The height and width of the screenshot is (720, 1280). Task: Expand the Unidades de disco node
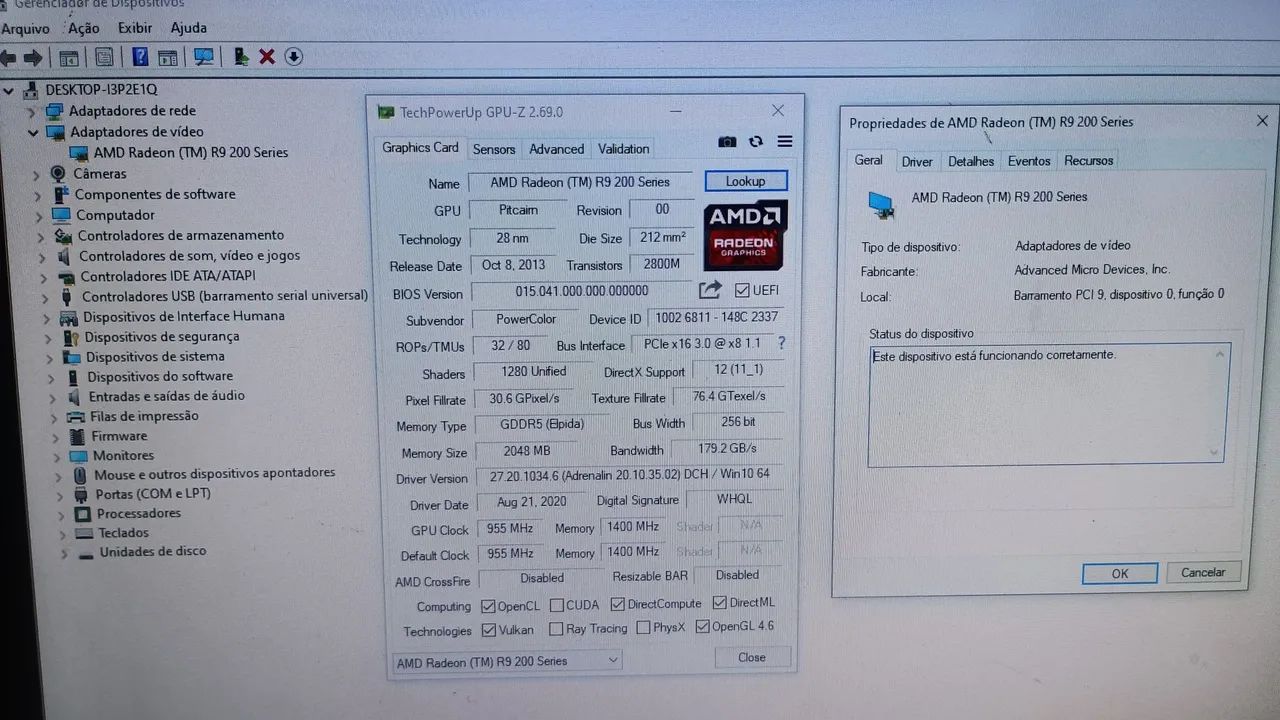[65, 553]
